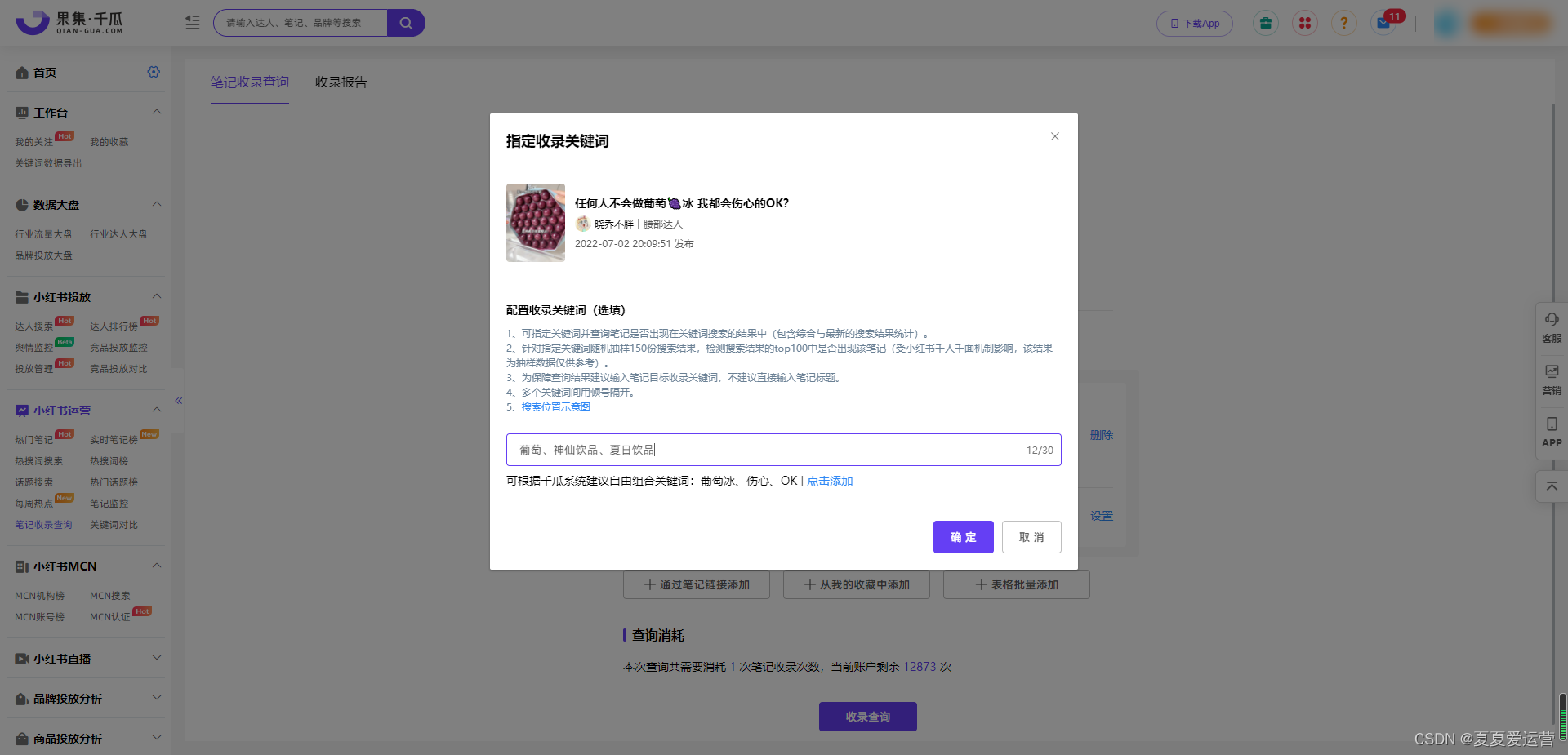1568x755 pixels.
Task: Open 关键词对比 in sidebar
Action: point(114,525)
